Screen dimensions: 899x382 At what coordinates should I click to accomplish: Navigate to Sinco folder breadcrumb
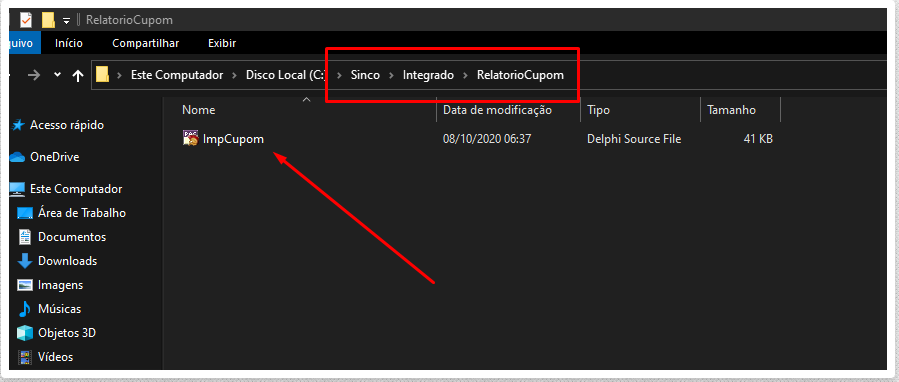(365, 75)
